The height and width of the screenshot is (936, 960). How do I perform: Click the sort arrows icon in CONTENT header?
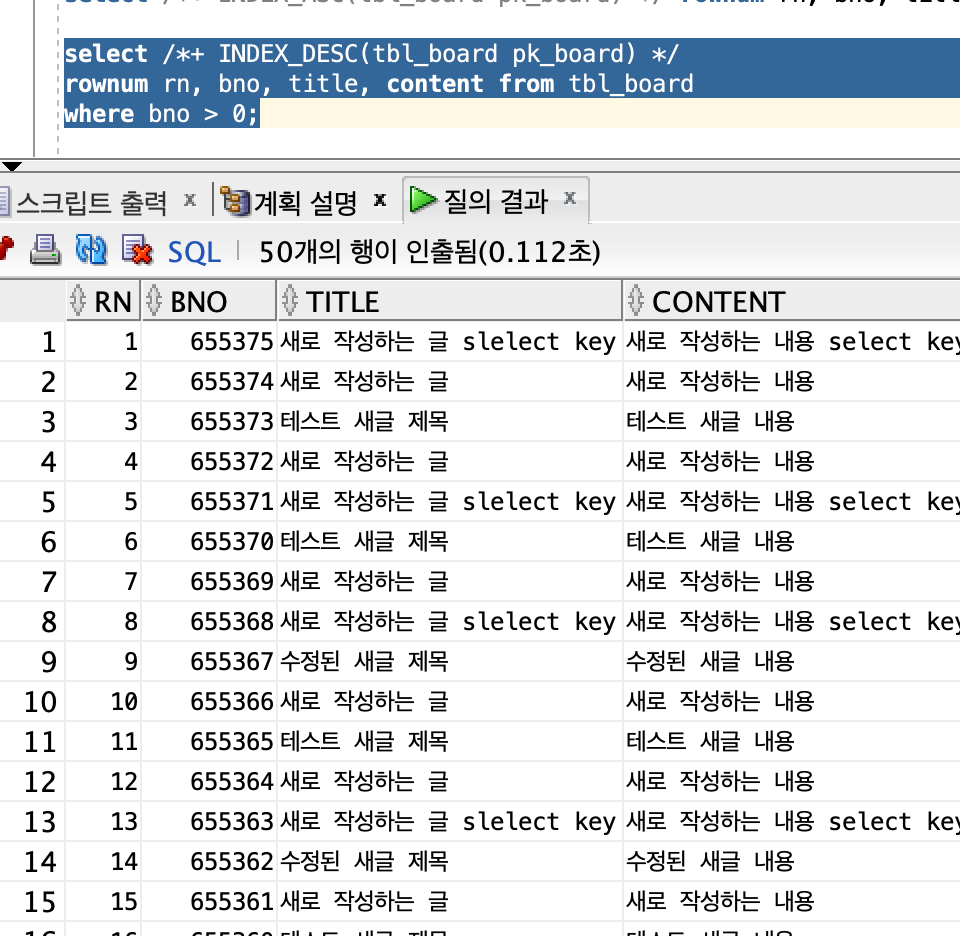(636, 301)
